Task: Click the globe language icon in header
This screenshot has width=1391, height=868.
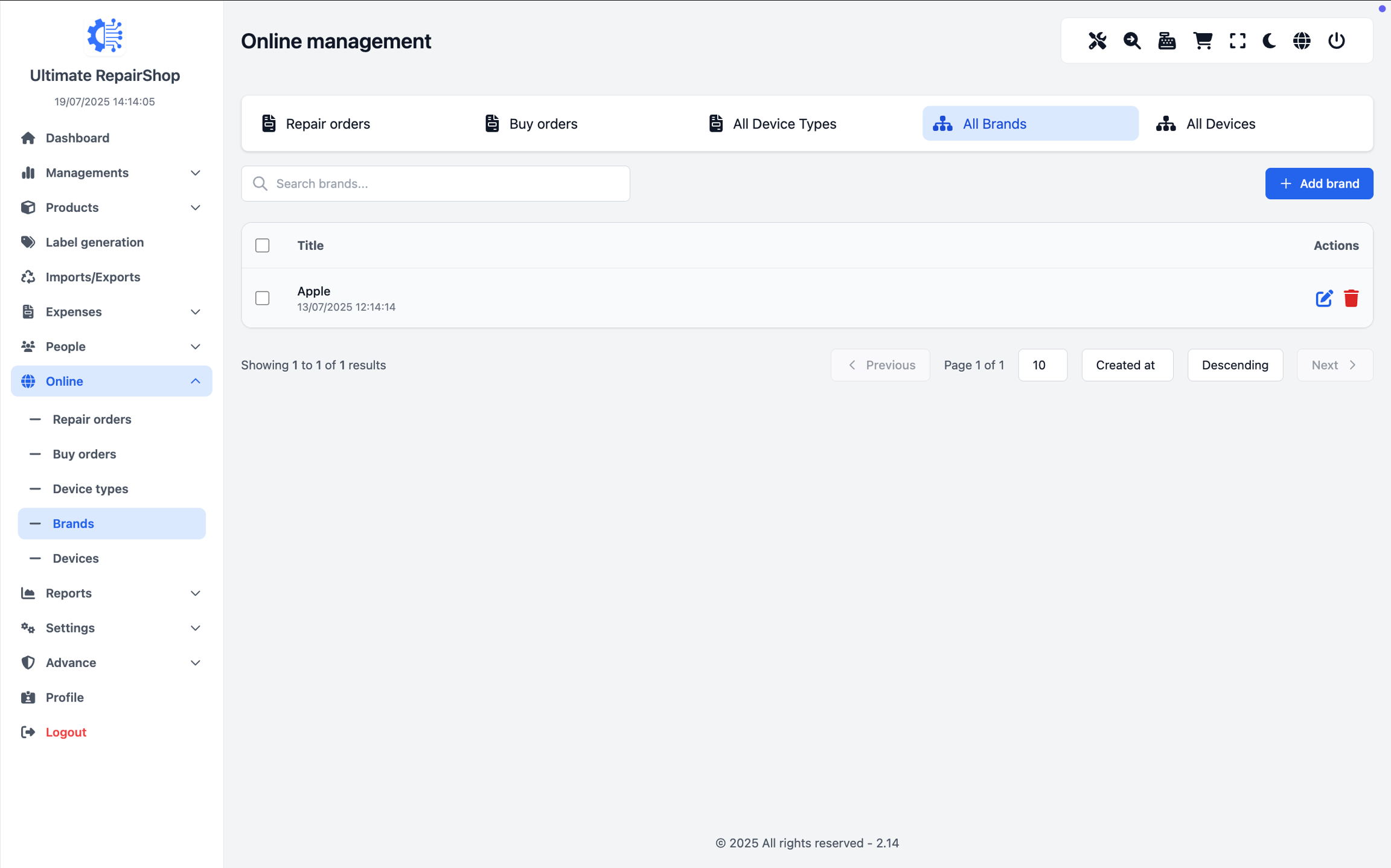Action: [1302, 40]
